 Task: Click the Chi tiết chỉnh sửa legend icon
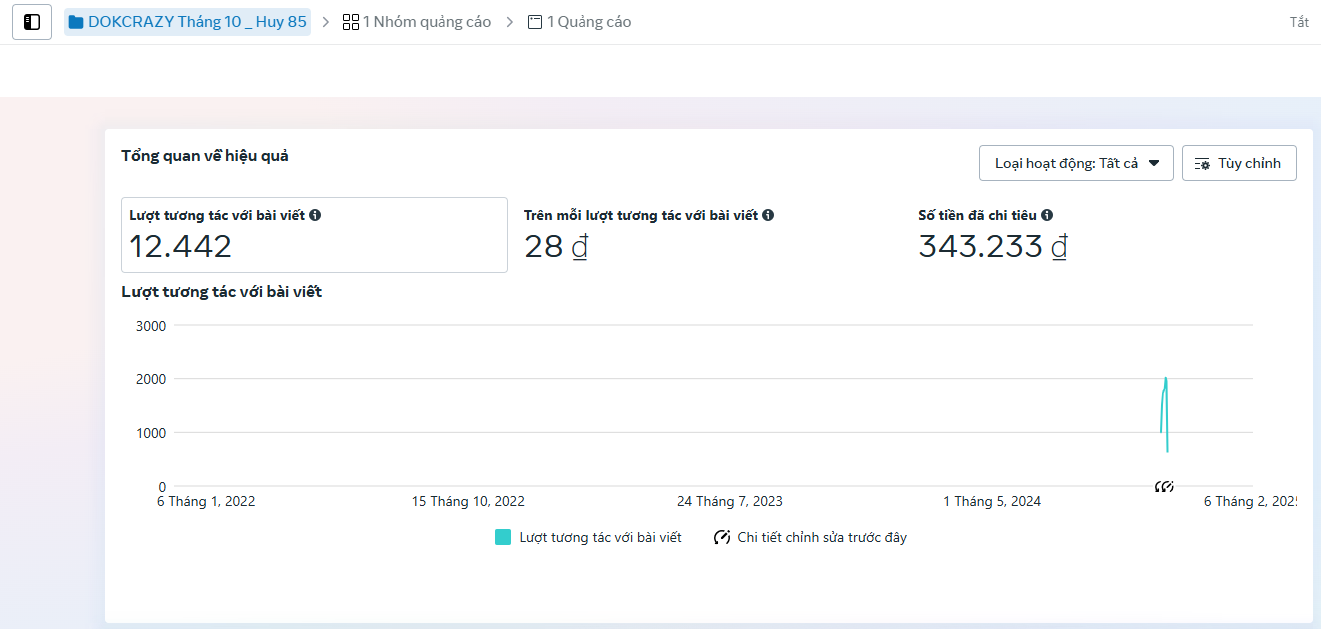(722, 537)
